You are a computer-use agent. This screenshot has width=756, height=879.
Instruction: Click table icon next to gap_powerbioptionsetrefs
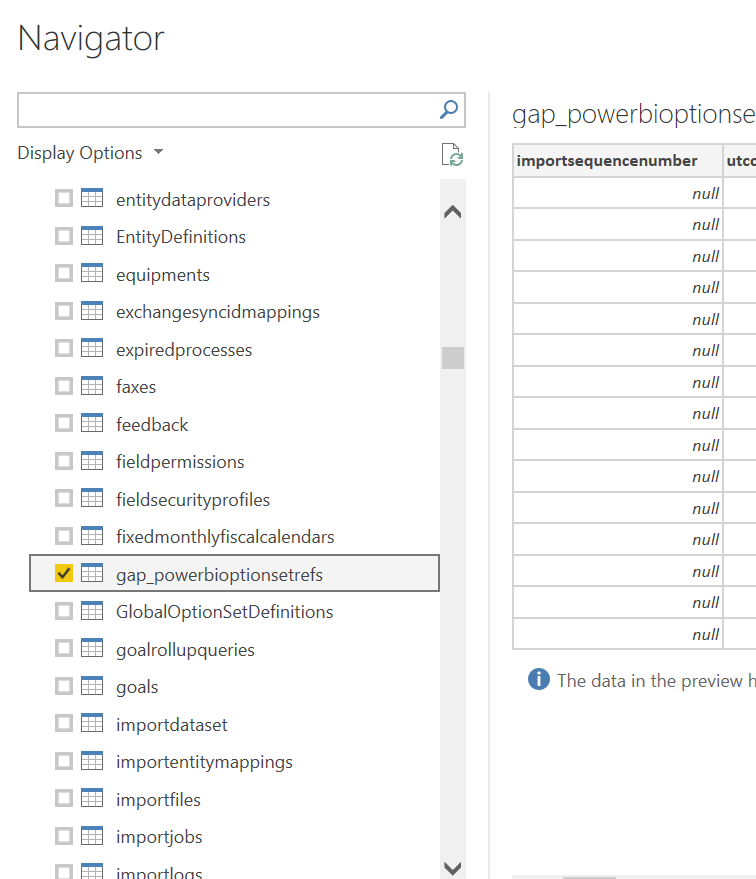pyautogui.click(x=92, y=573)
